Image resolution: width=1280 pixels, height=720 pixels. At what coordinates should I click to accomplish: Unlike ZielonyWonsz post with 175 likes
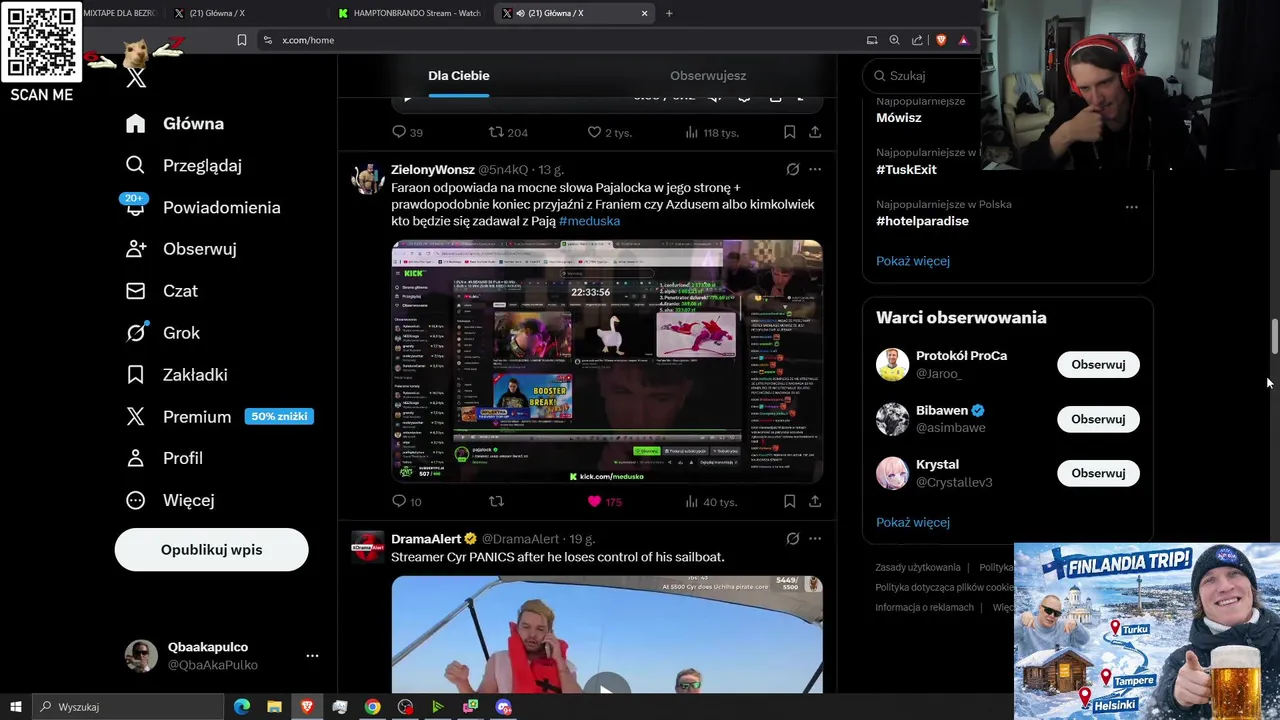tap(604, 501)
